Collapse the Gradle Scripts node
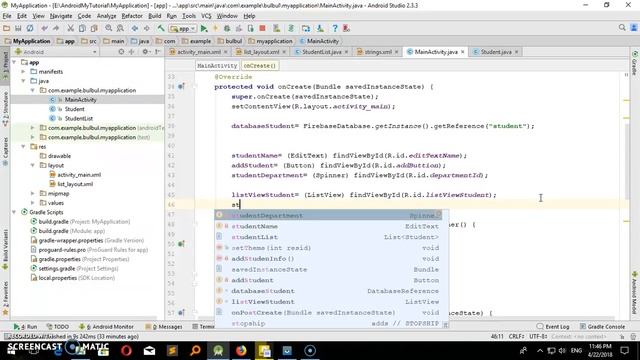 15,212
